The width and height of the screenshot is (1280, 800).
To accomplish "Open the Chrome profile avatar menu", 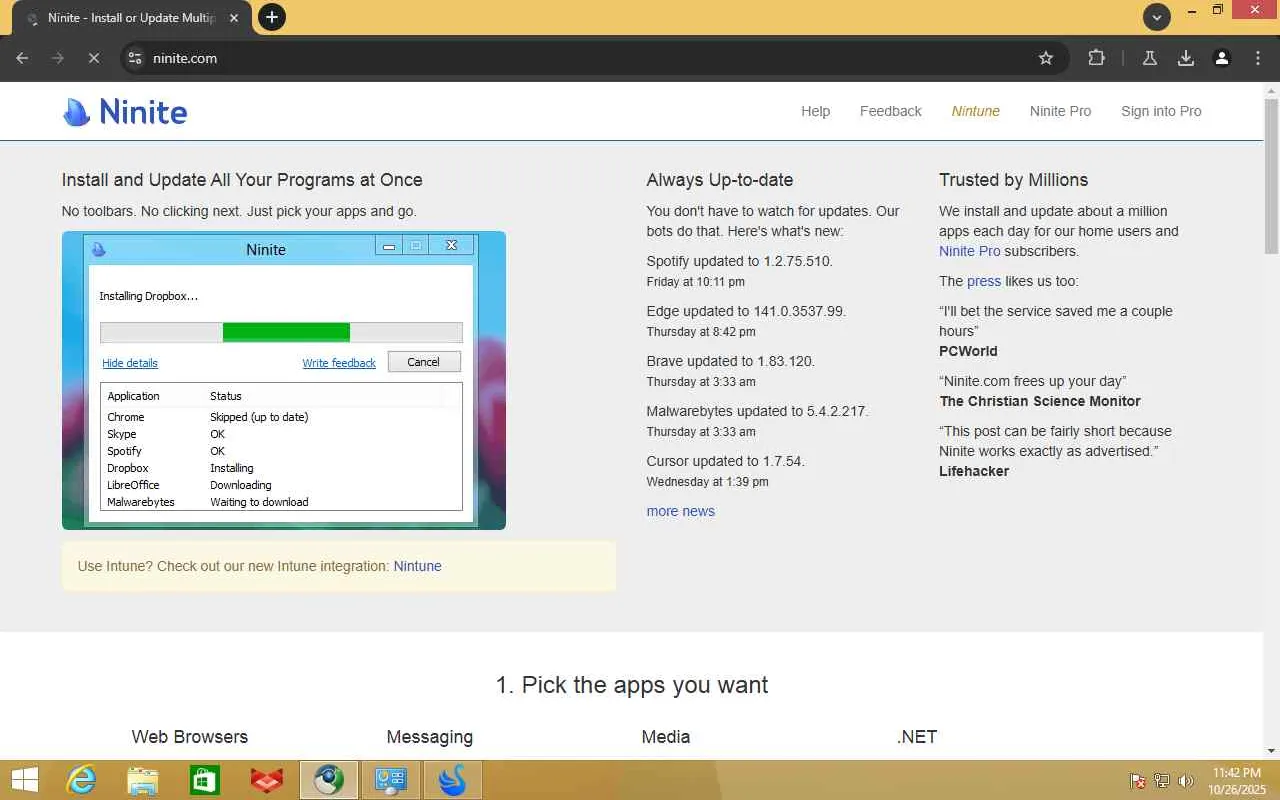I will [1222, 58].
